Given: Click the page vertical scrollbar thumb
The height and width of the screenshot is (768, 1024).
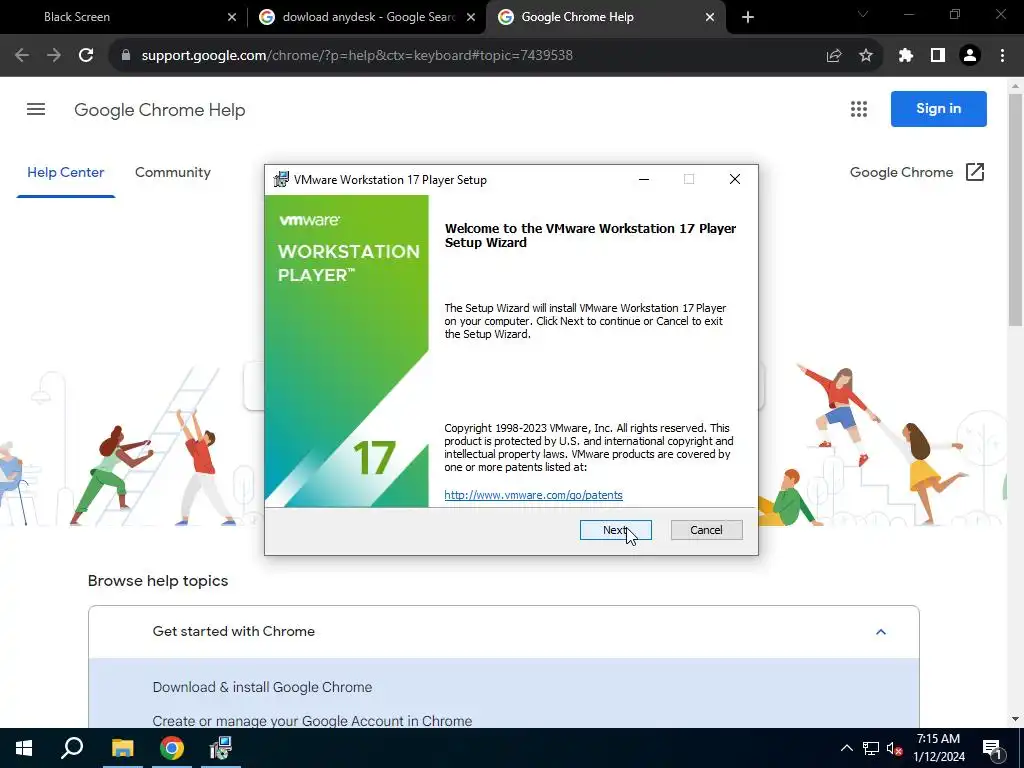Looking at the screenshot, I should (1016, 209).
